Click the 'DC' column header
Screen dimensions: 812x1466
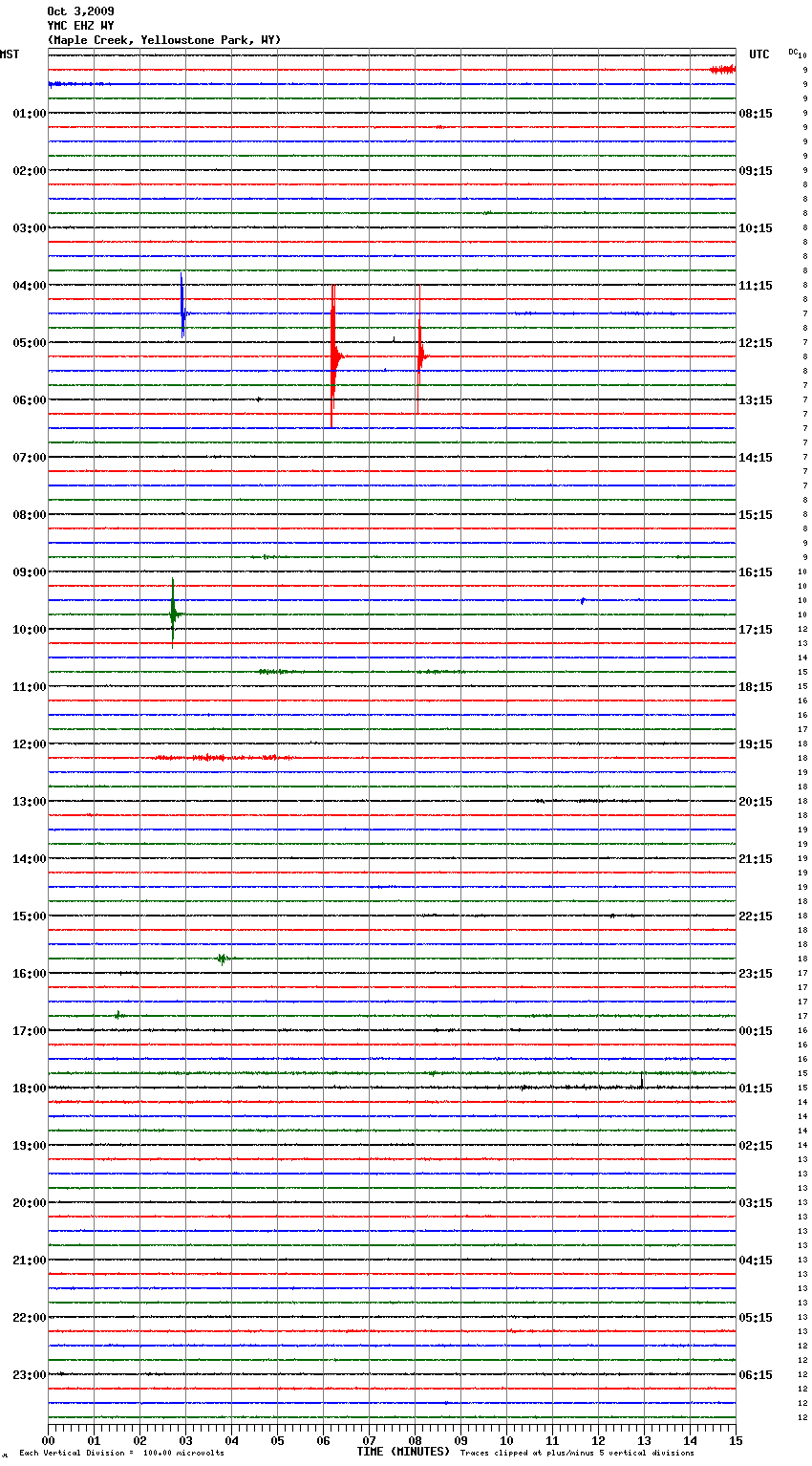[x=793, y=52]
